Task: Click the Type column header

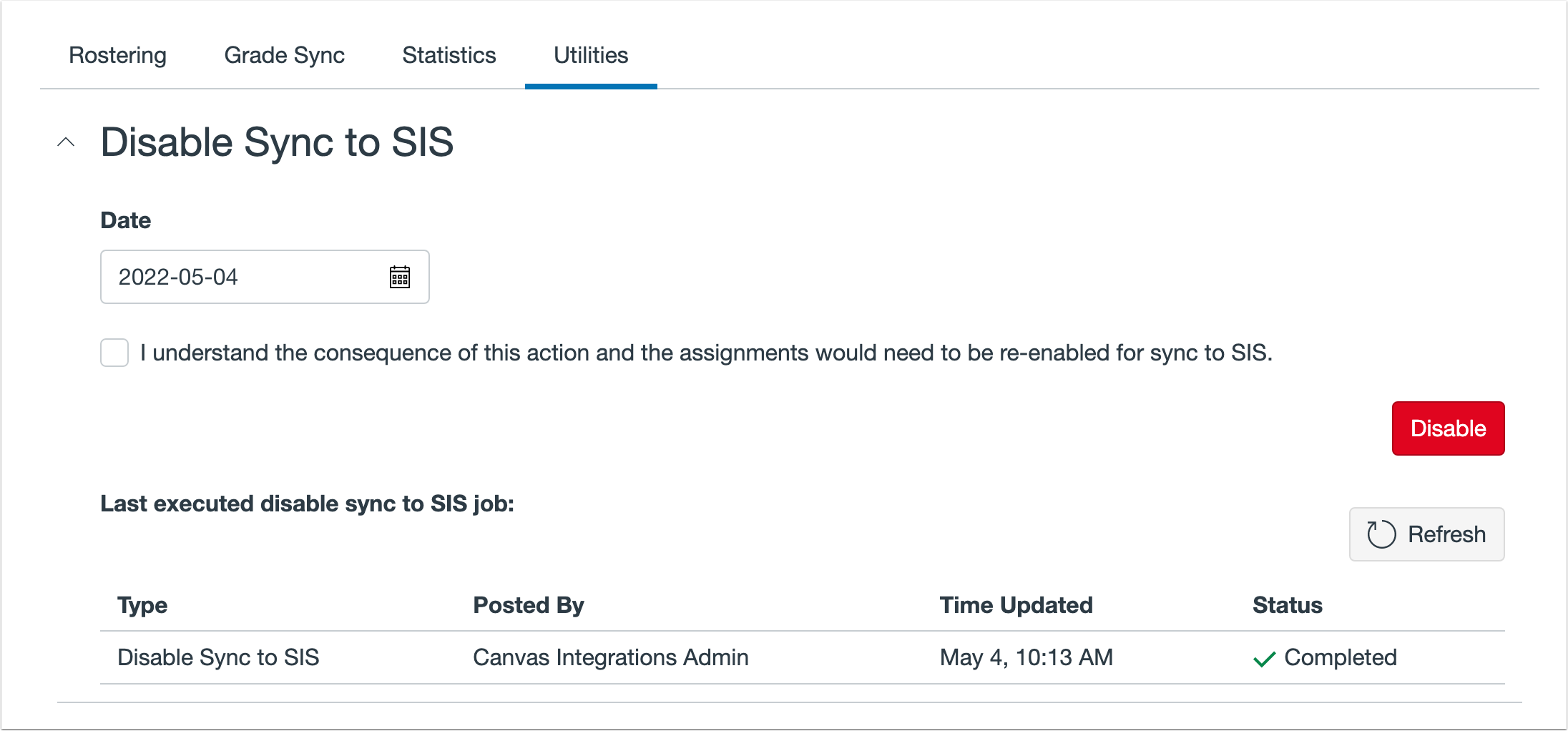Action: (x=142, y=605)
